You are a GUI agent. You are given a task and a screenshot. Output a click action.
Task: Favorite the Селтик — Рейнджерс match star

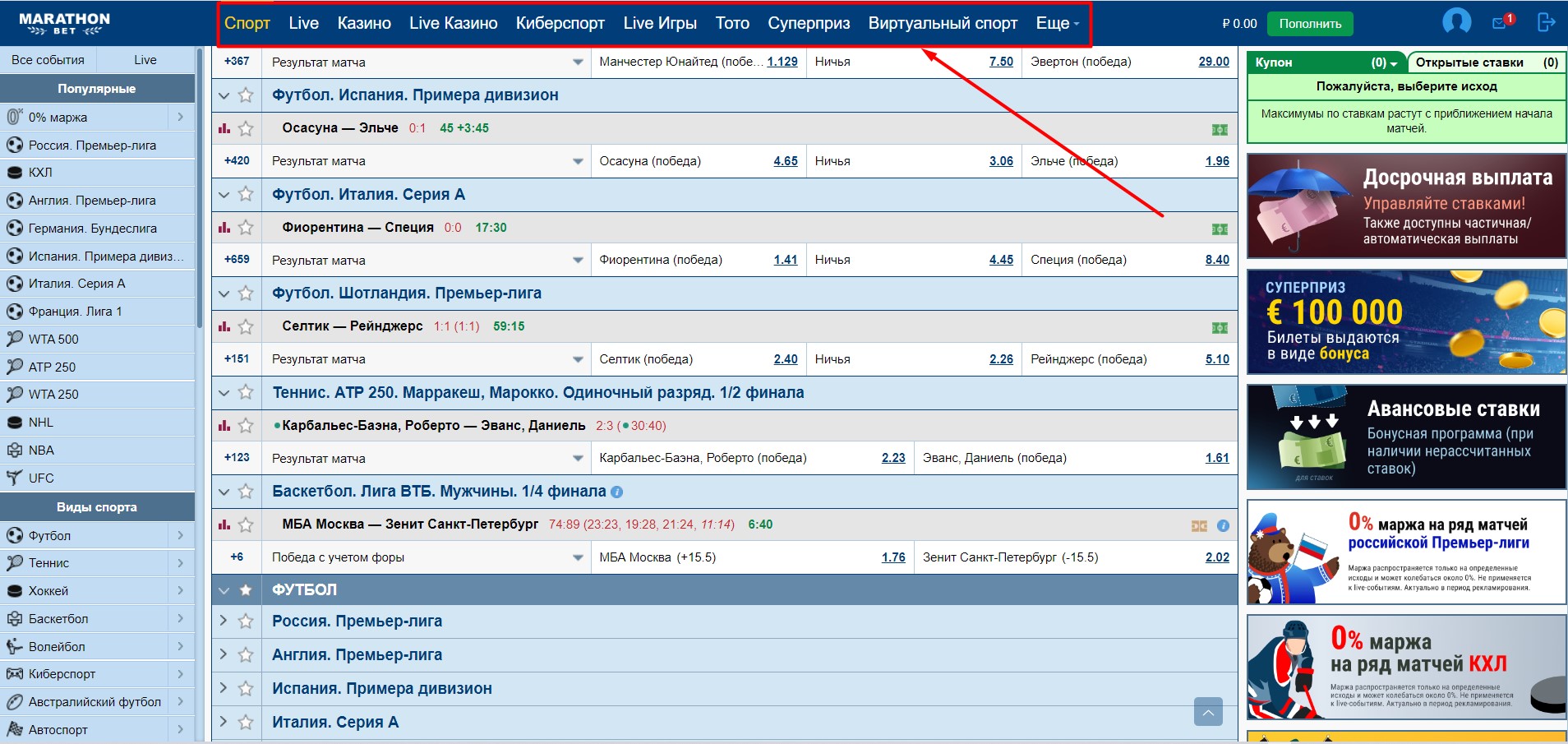pos(245,326)
